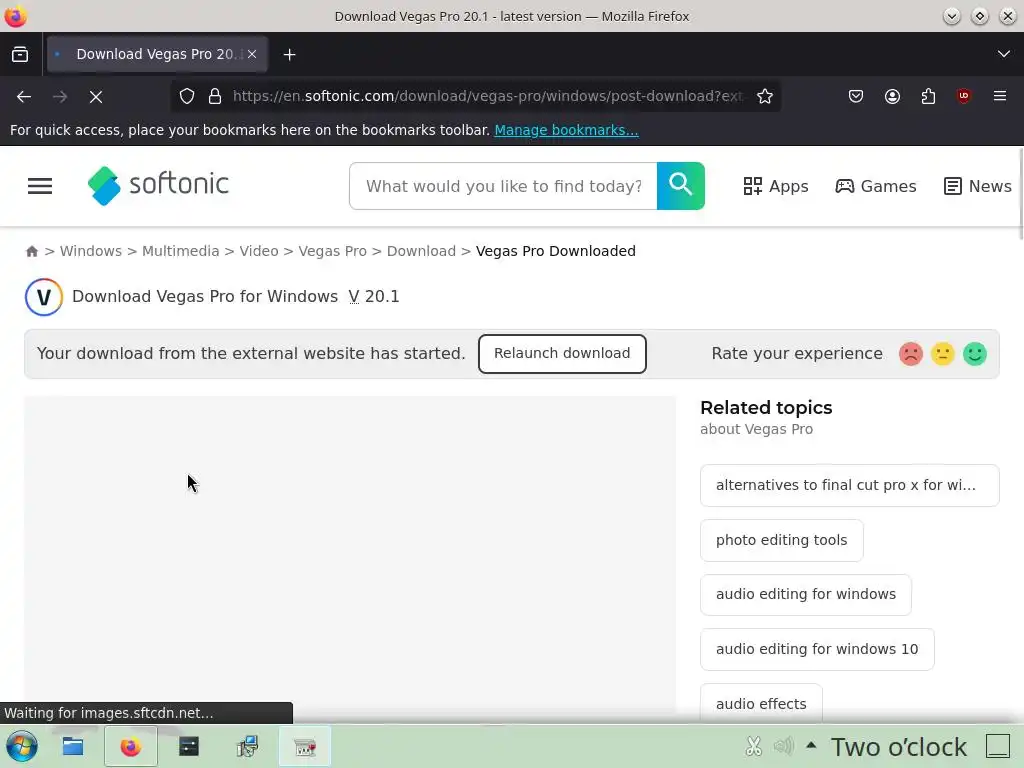Open the Apps navigation item
1024x768 pixels.
776,186
